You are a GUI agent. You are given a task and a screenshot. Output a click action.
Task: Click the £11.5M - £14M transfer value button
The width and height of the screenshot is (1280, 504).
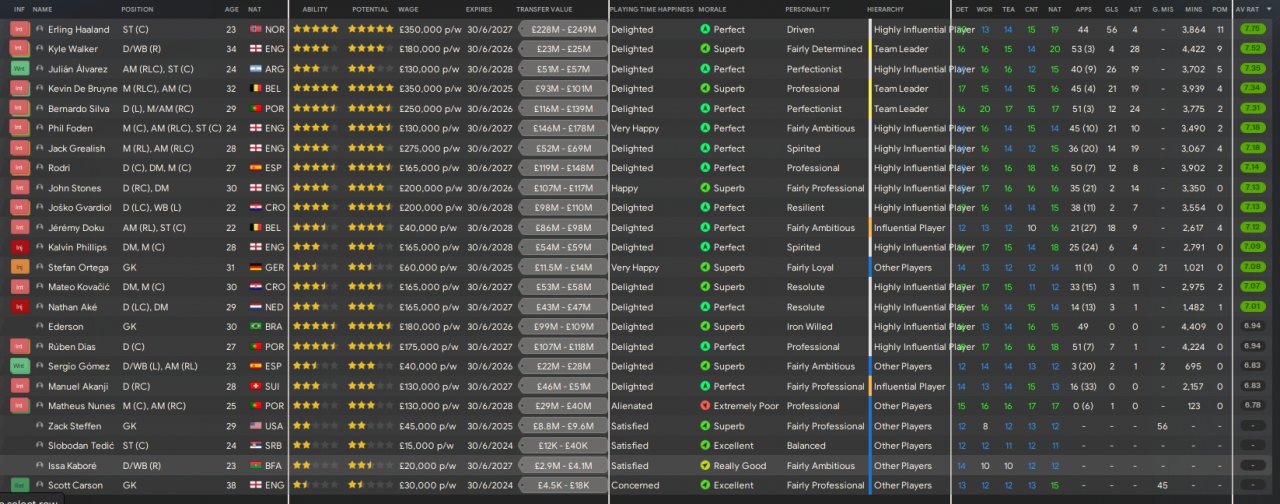coord(563,267)
